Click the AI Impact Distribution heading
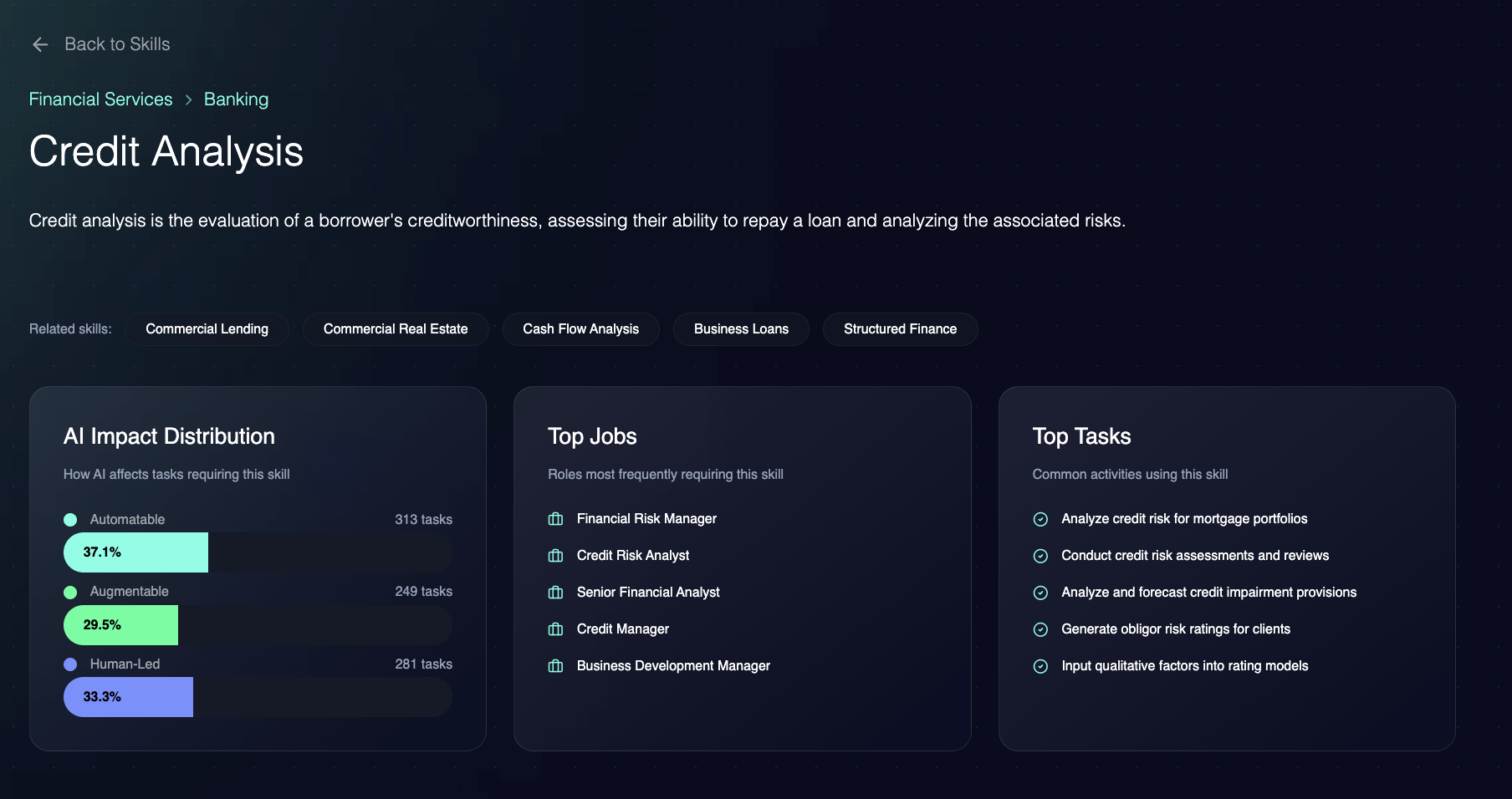 [x=169, y=436]
